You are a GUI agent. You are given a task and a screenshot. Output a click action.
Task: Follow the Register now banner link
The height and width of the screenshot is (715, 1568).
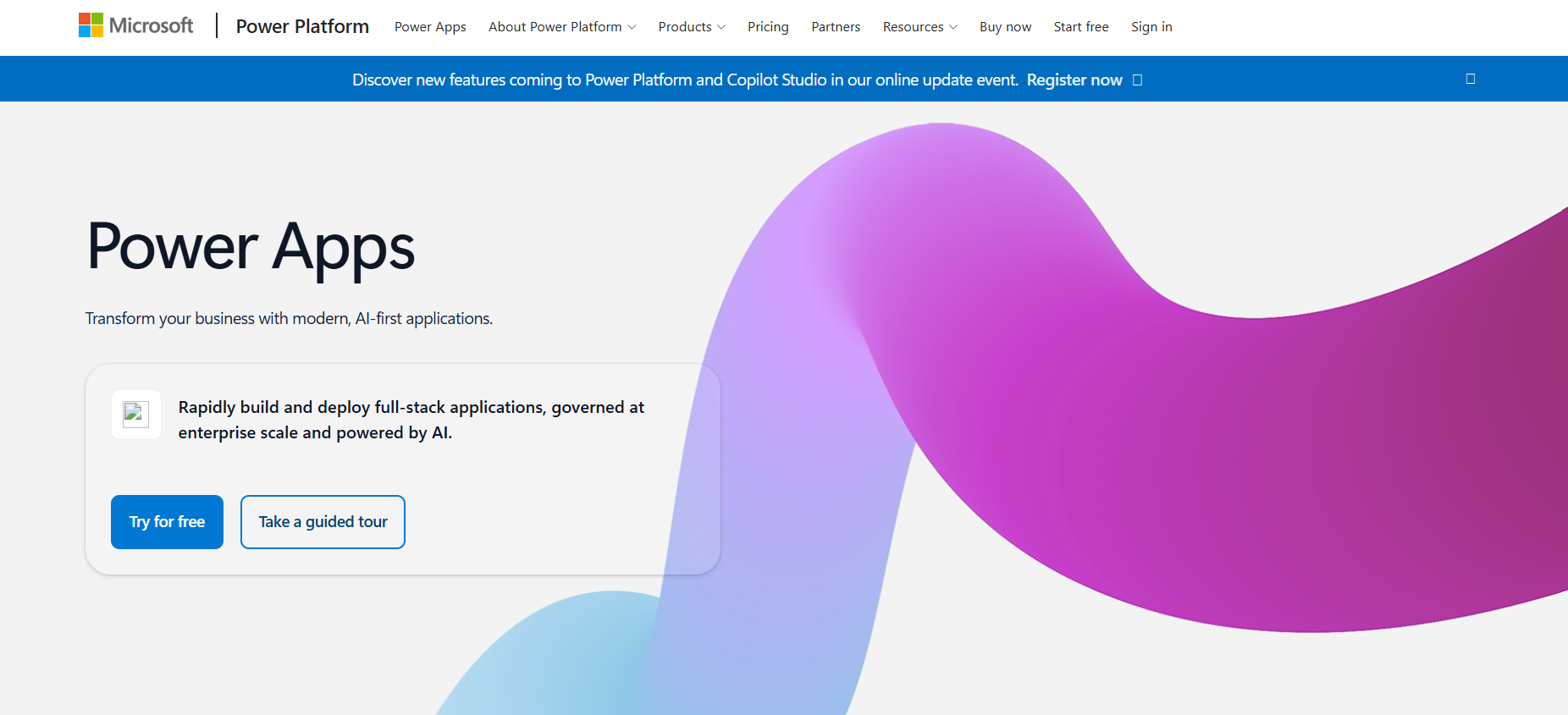[x=1085, y=80]
